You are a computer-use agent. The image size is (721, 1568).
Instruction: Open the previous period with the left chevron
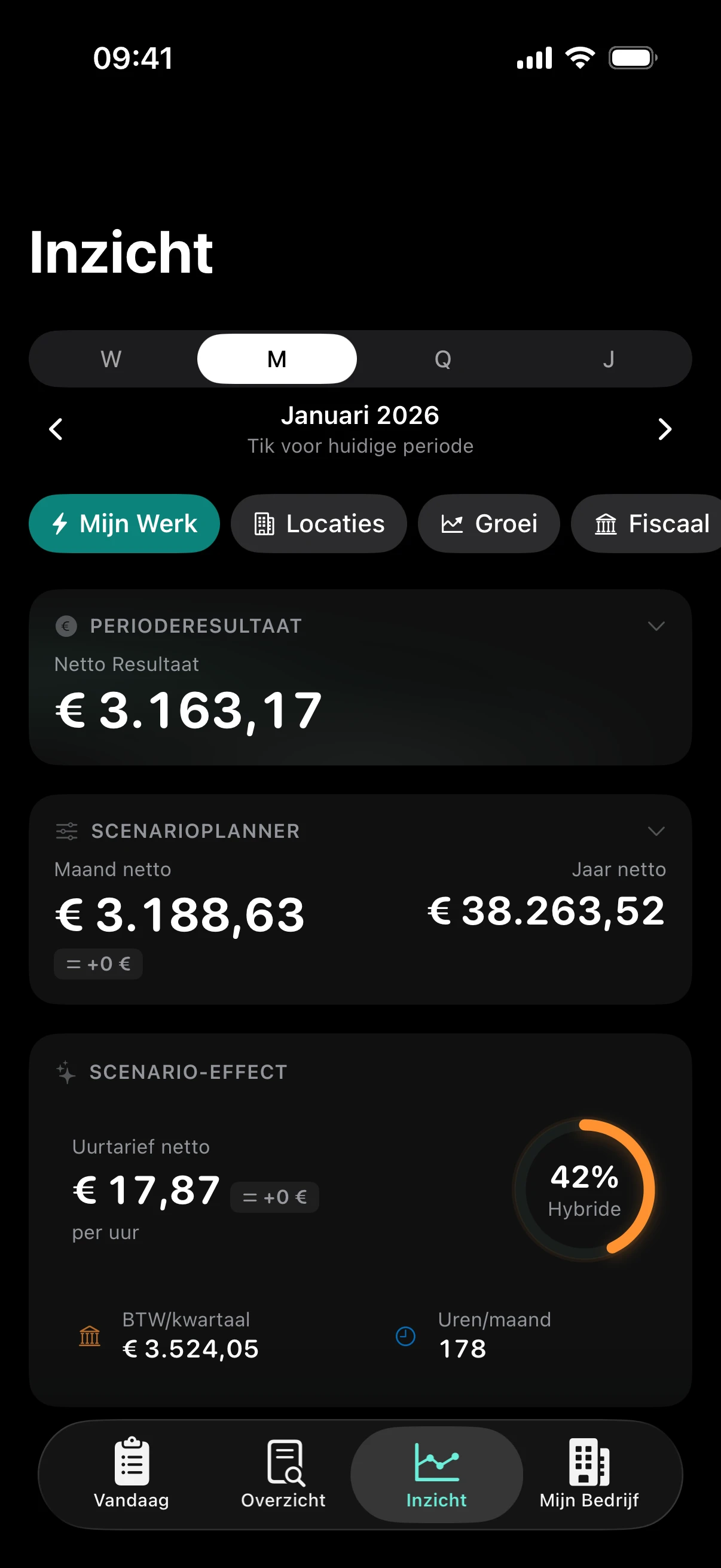click(56, 429)
